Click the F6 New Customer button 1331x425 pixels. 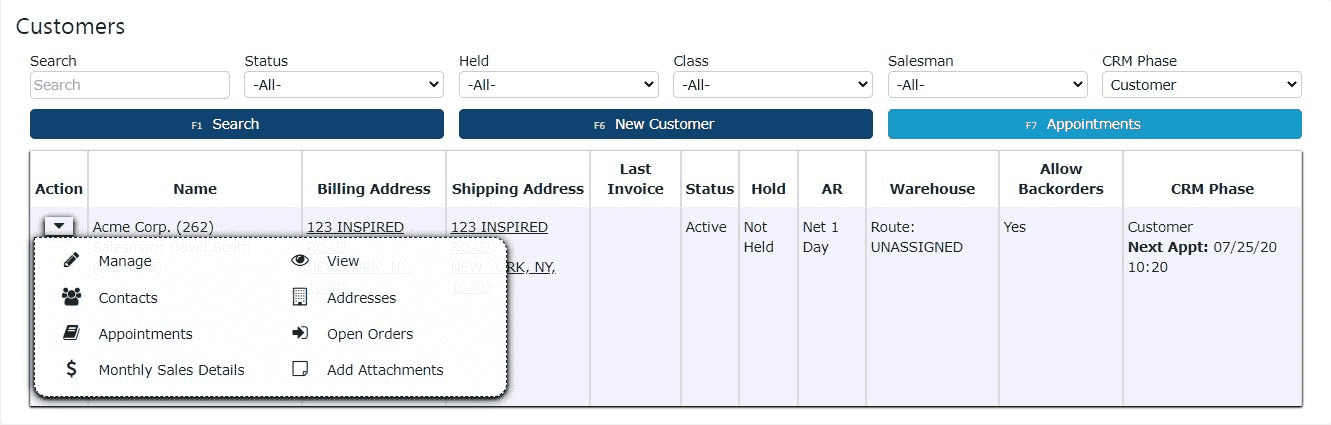[x=665, y=124]
